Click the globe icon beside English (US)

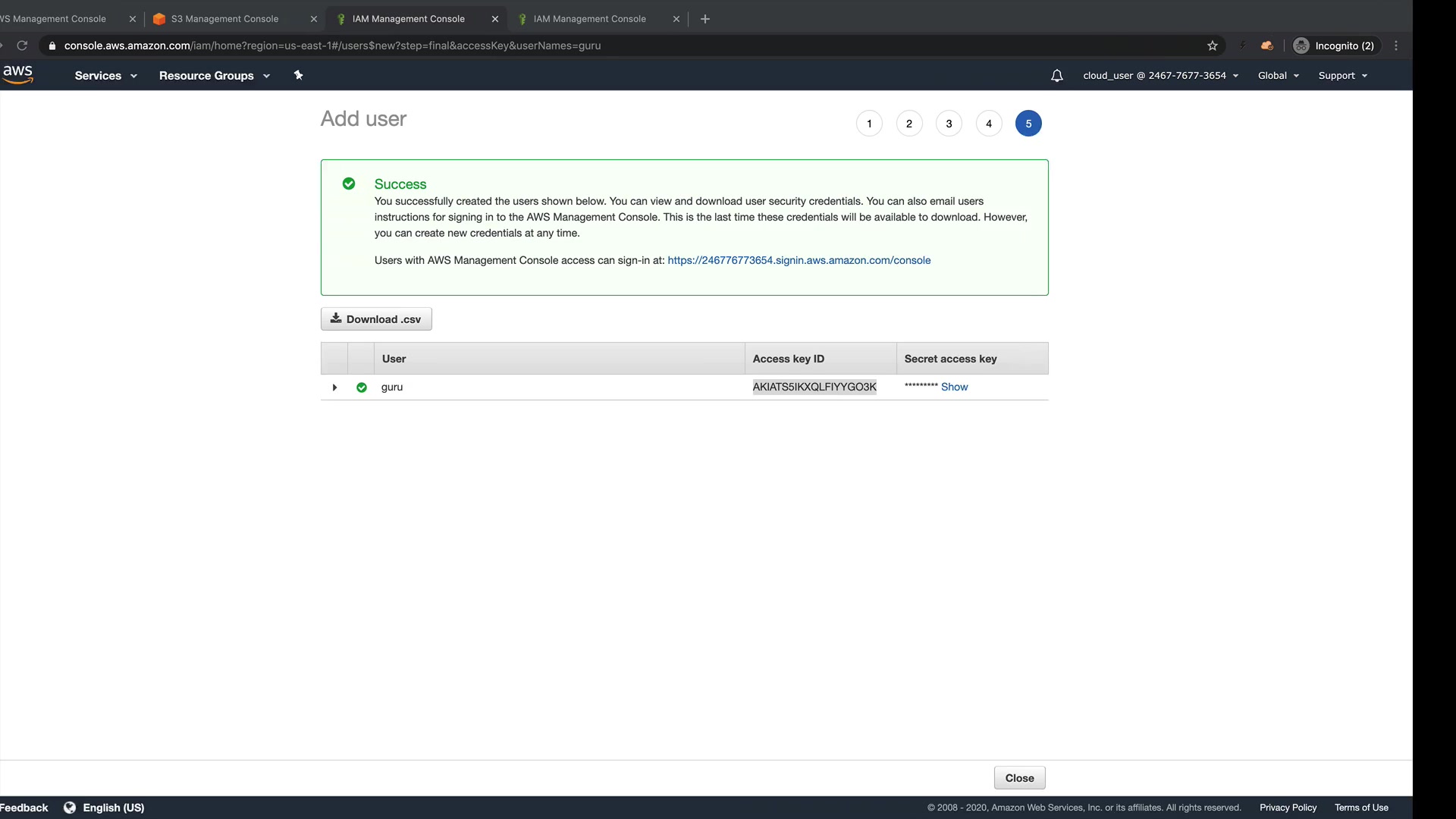pyautogui.click(x=70, y=808)
